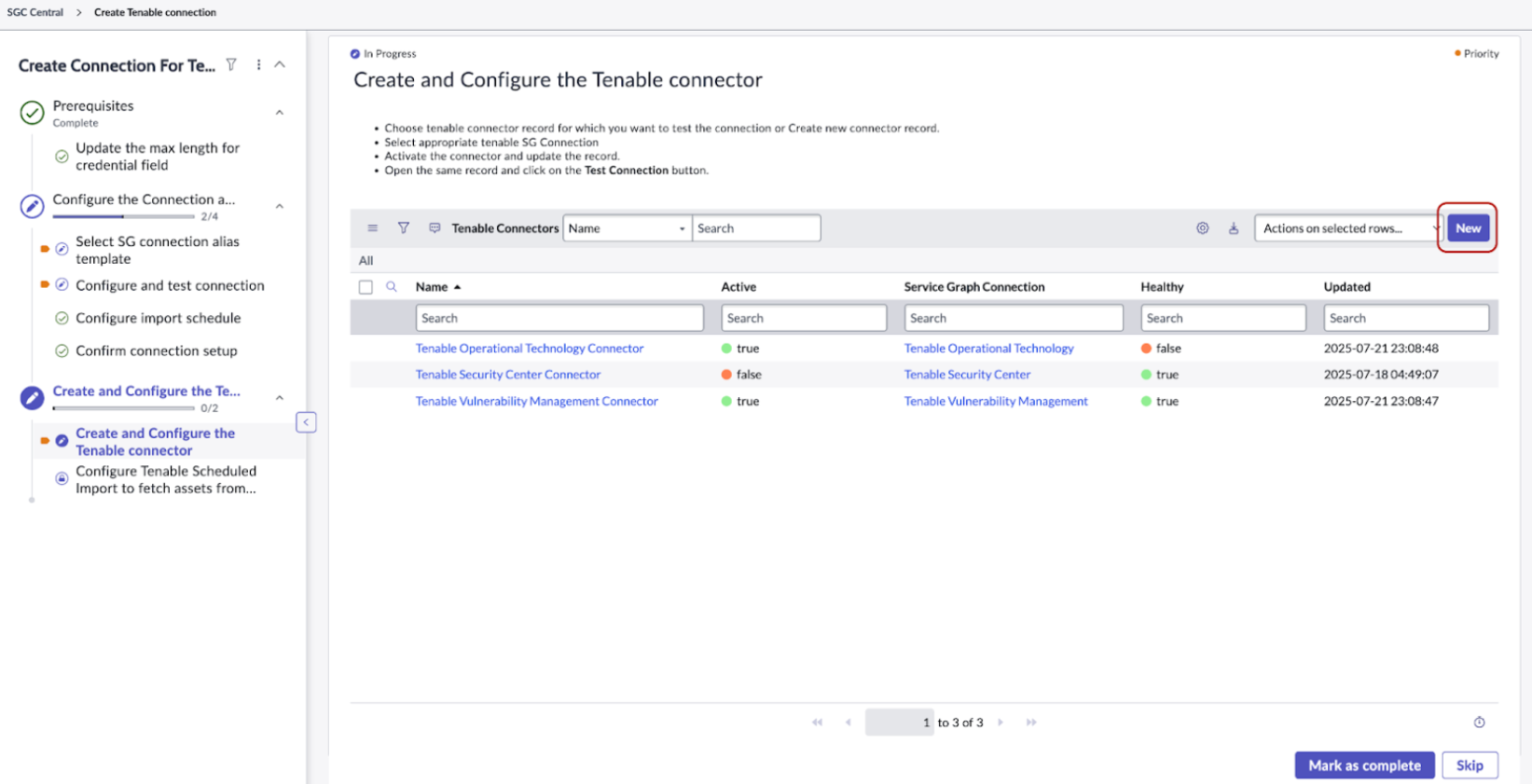This screenshot has height=784, width=1532.
Task: Click the list toolbar Search box
Action: click(x=756, y=228)
